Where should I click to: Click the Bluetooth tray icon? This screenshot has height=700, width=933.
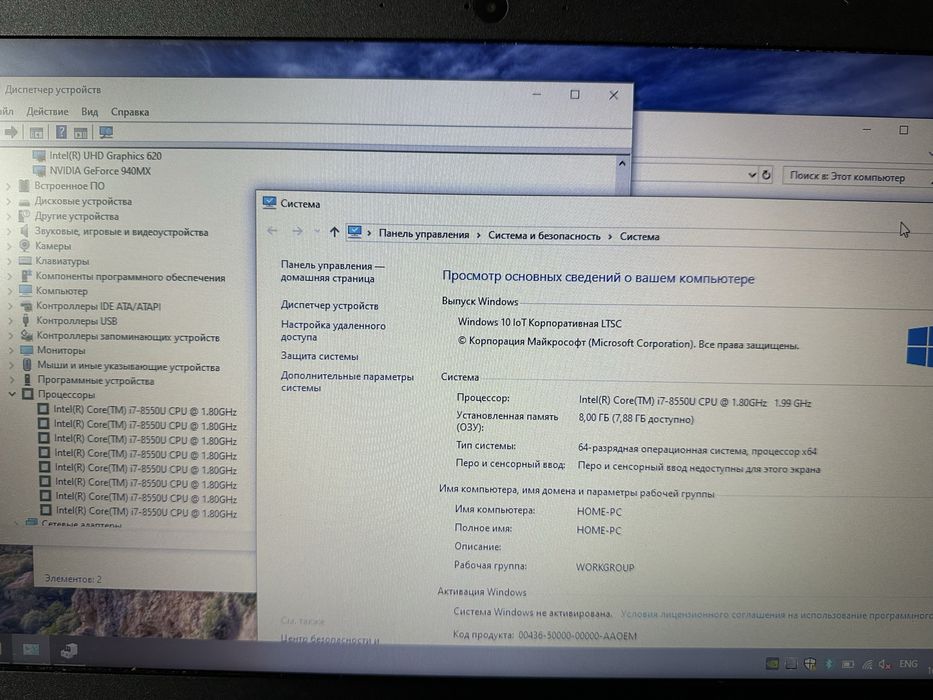828,664
